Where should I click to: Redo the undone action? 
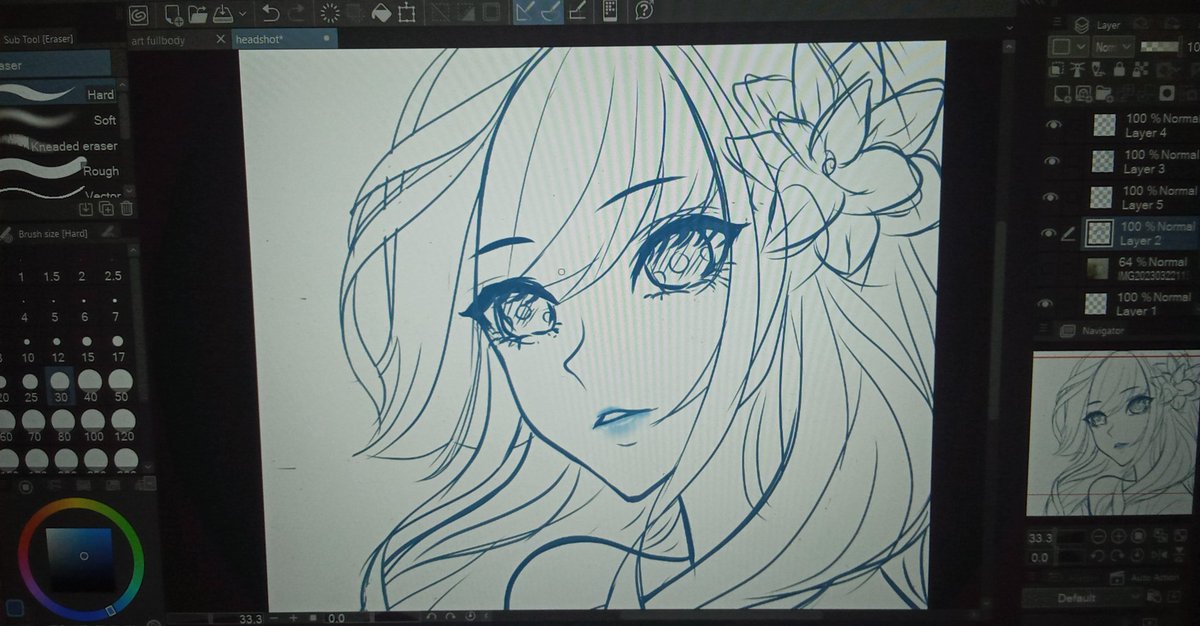point(296,13)
